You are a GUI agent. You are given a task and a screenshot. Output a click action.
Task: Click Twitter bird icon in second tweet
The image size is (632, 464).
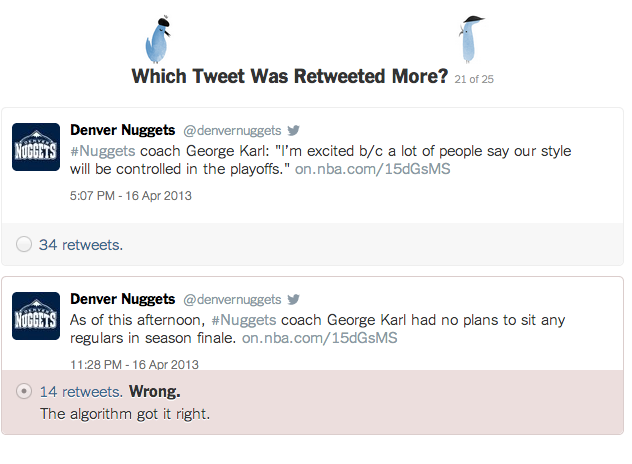293,299
